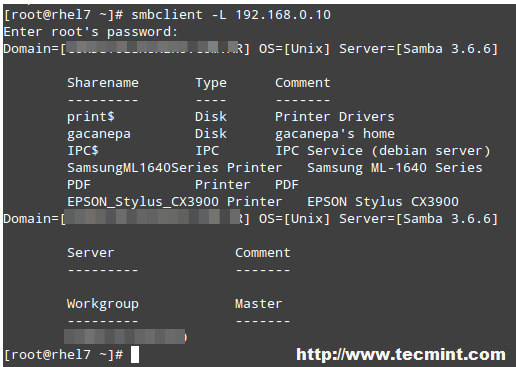Image resolution: width=516 pixels, height=367 pixels.
Task: Click the Type column header
Action: (211, 83)
